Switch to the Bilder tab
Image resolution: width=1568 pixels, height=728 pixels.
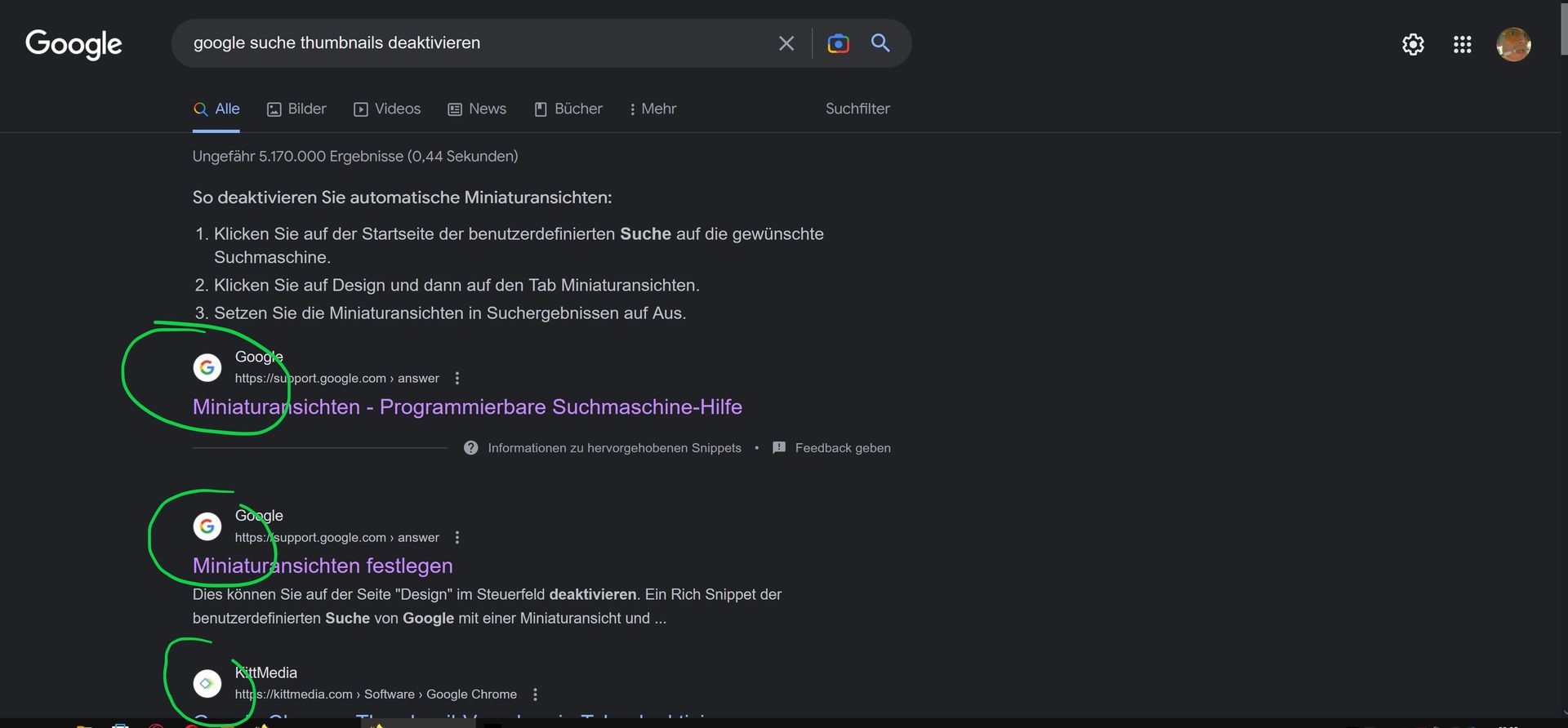pos(296,109)
